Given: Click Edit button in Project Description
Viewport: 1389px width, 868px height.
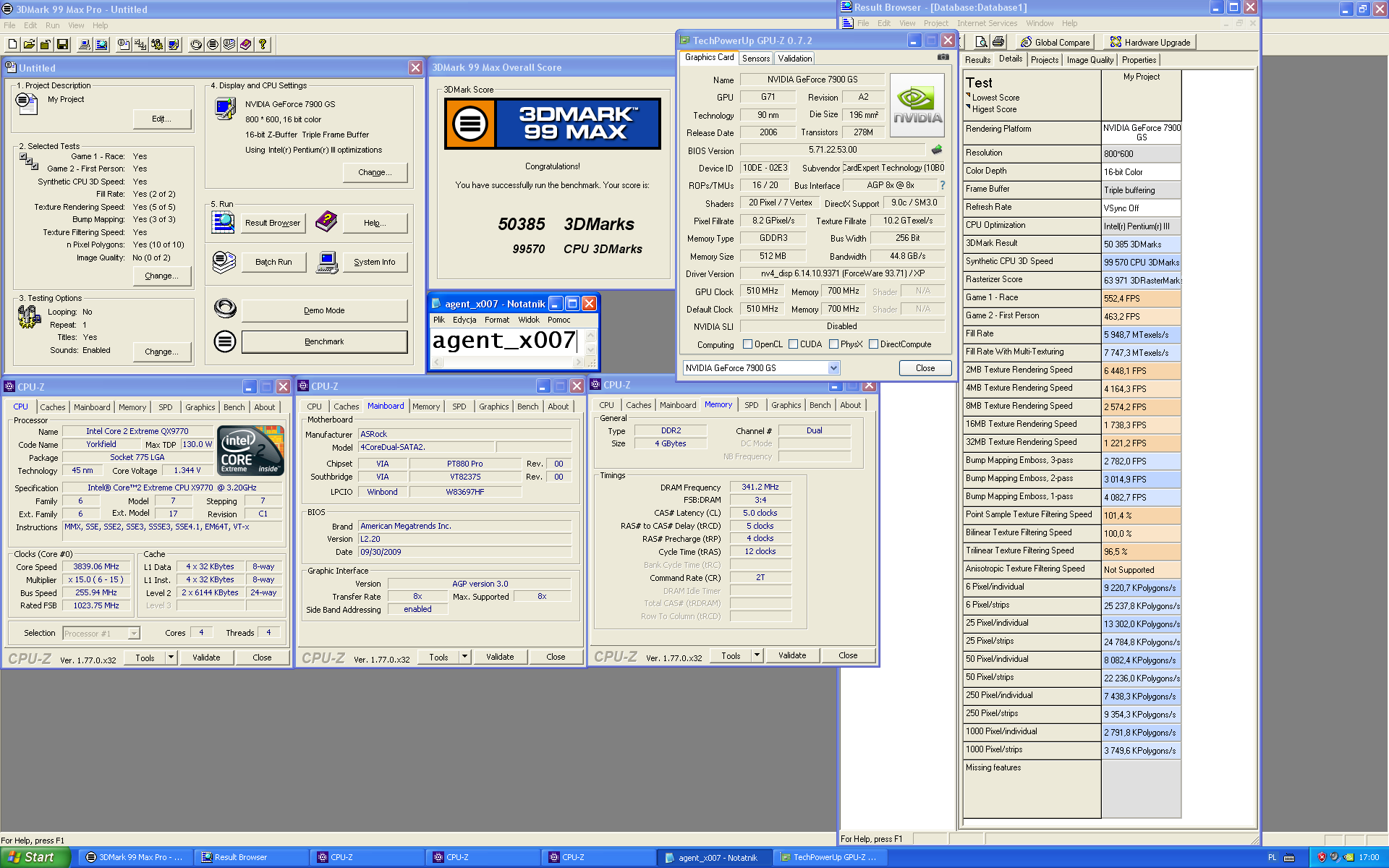Looking at the screenshot, I should tap(162, 119).
